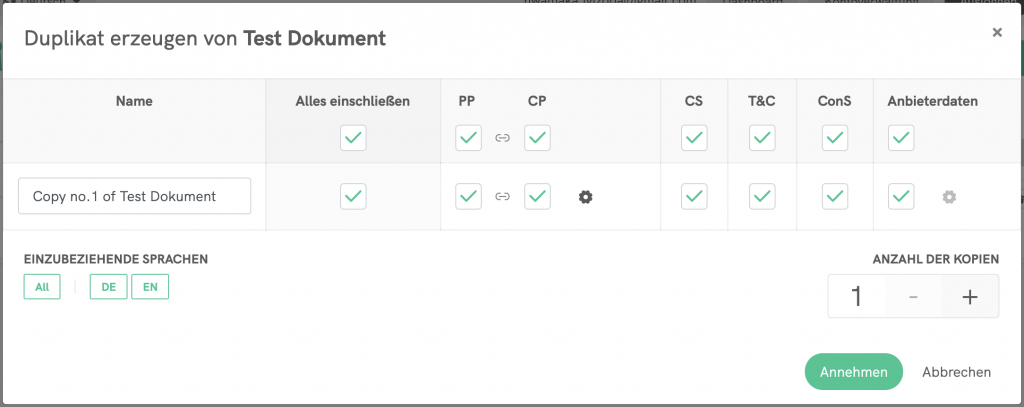Increase number of copies with plus

point(969,297)
